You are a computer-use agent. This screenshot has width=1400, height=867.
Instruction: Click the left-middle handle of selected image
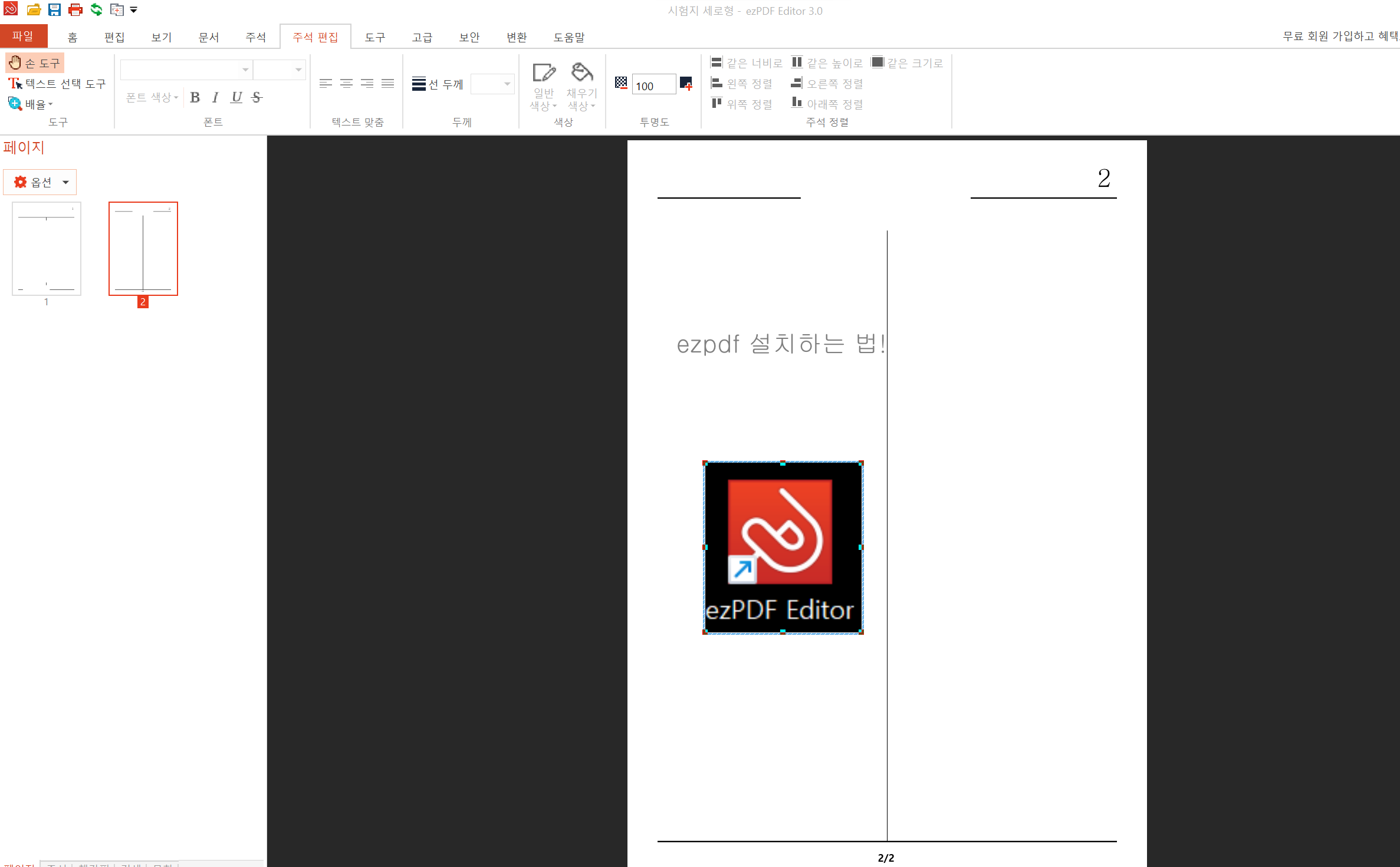coord(705,548)
